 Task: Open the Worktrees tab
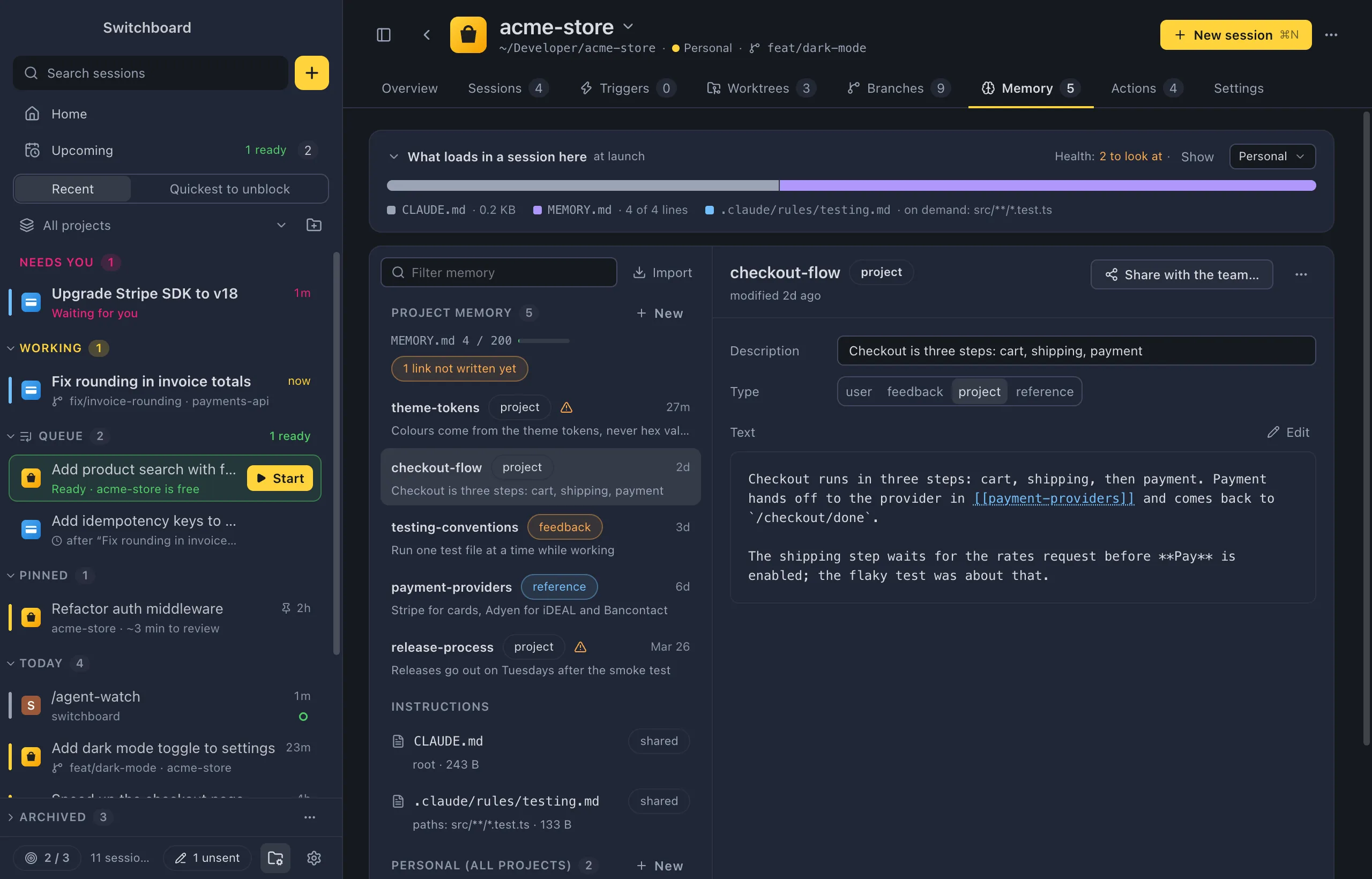point(762,88)
